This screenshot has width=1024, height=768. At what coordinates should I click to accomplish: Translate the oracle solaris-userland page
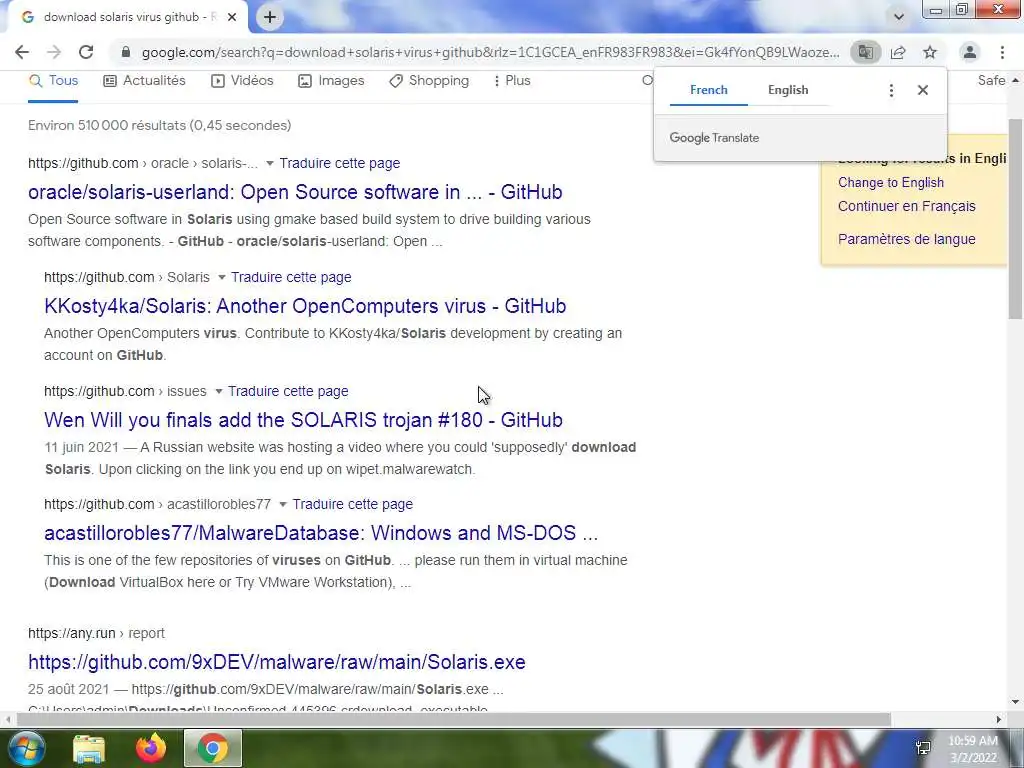[340, 163]
